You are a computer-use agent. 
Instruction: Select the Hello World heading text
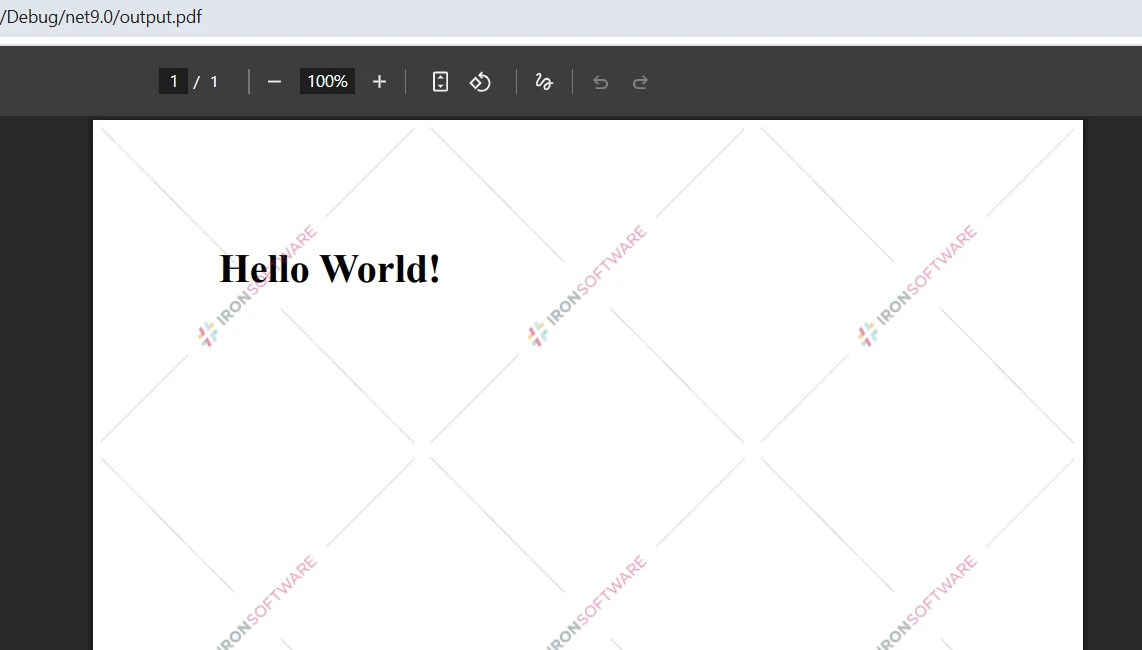point(329,268)
